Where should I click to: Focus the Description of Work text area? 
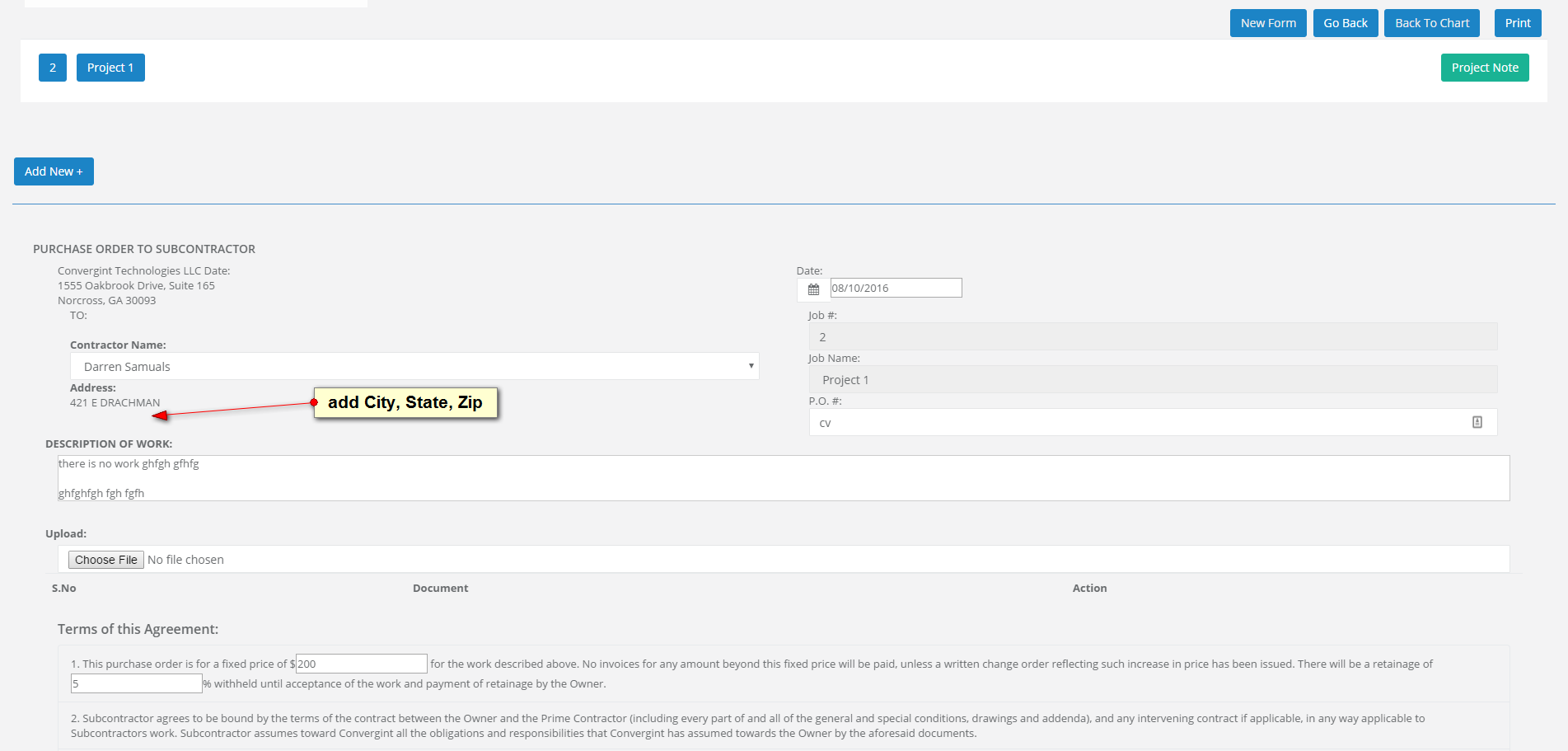pos(783,478)
